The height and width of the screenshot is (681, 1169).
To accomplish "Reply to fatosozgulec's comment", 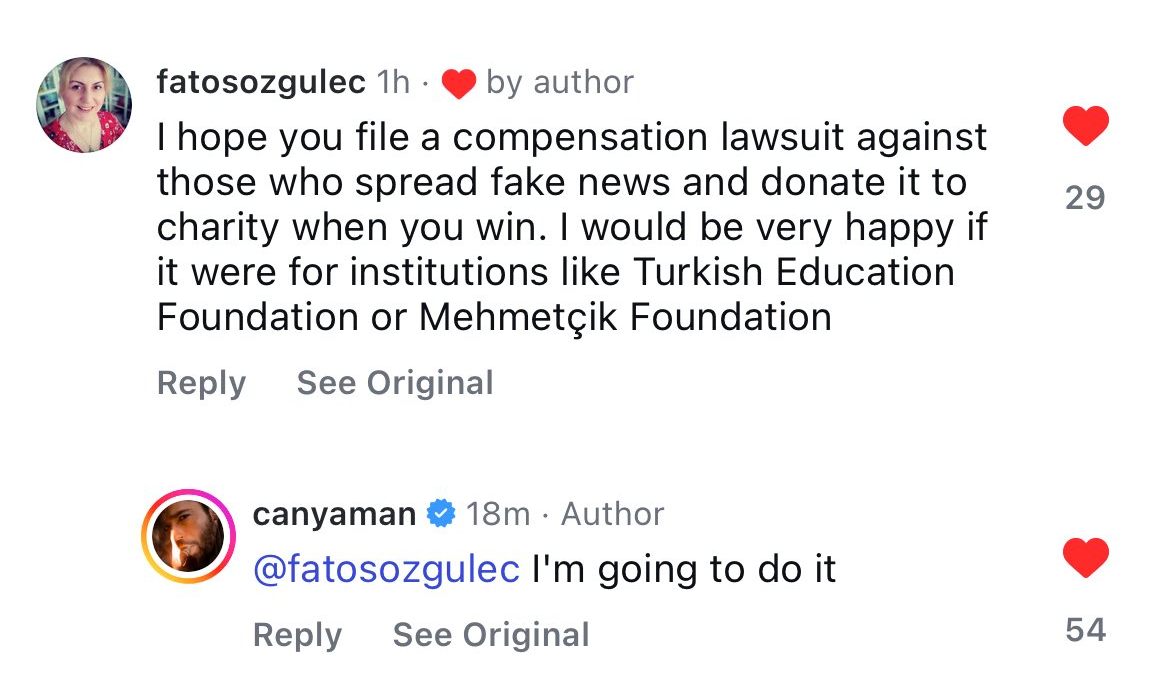I will coord(201,383).
